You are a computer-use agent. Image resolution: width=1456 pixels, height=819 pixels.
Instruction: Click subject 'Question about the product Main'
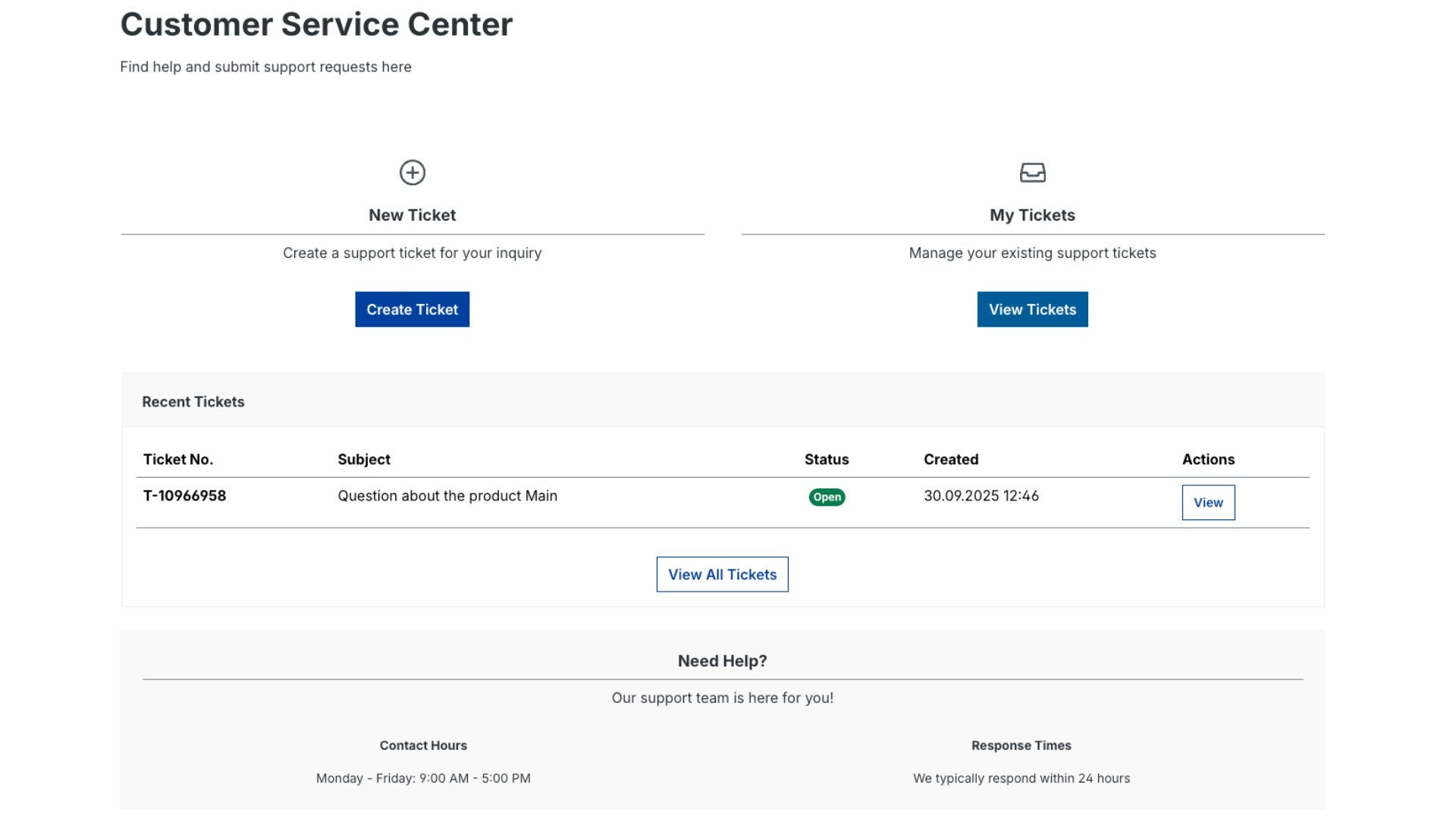(447, 496)
